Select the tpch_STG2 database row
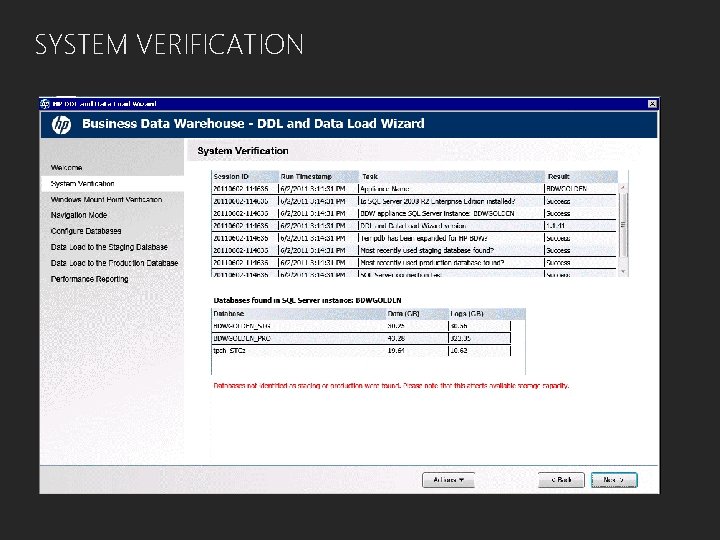720x540 pixels. (361, 351)
